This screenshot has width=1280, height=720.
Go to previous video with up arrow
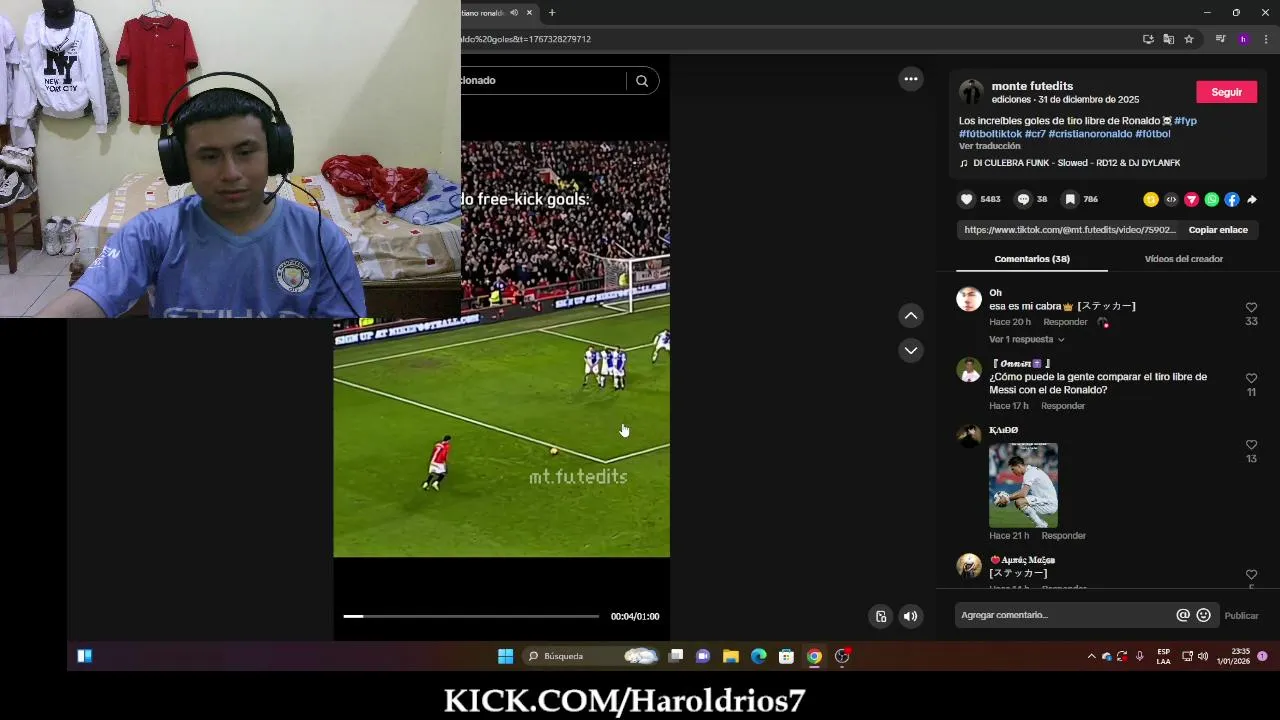tap(911, 316)
